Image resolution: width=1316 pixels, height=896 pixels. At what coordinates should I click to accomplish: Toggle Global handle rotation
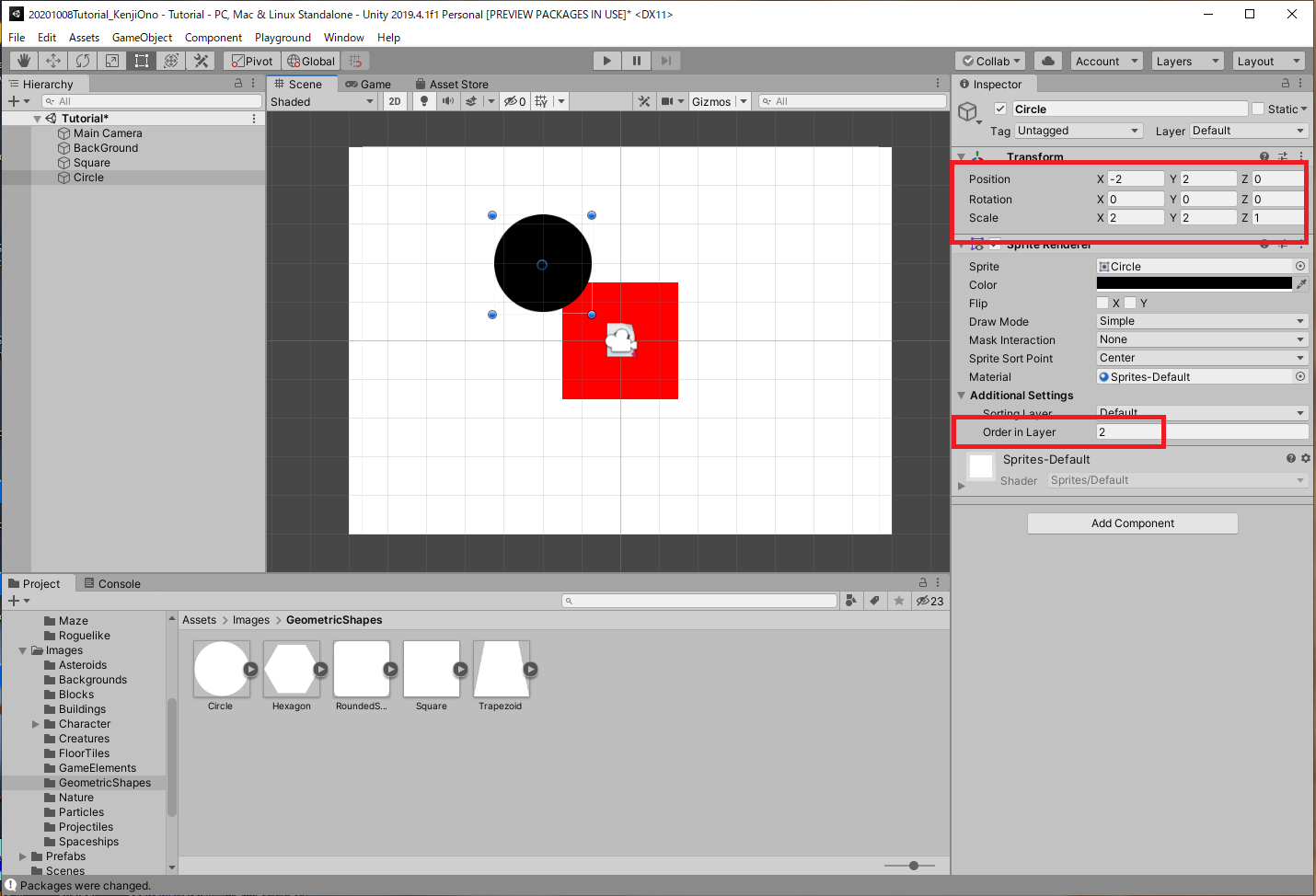(x=311, y=61)
